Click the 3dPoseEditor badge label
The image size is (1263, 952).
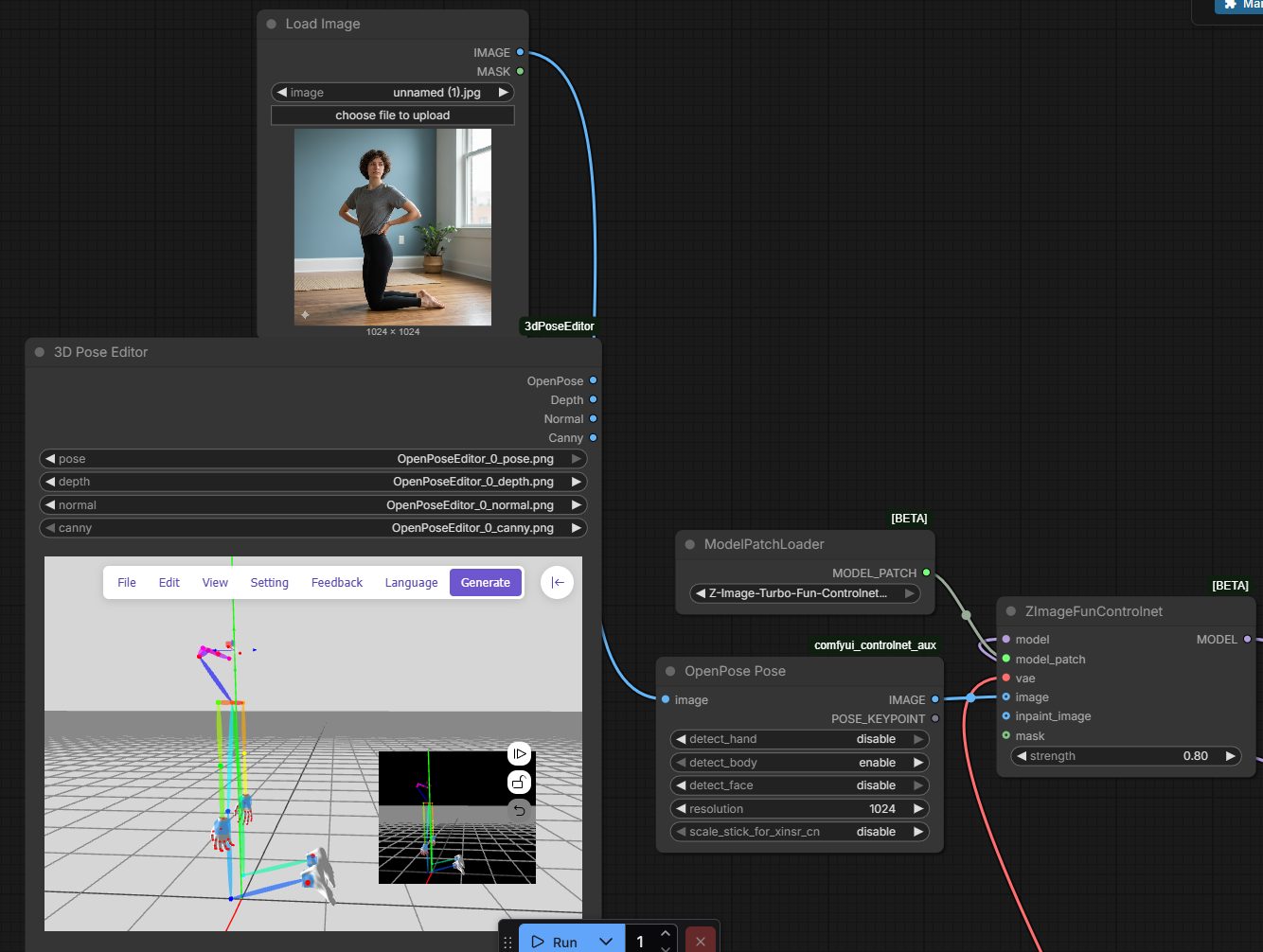[560, 326]
